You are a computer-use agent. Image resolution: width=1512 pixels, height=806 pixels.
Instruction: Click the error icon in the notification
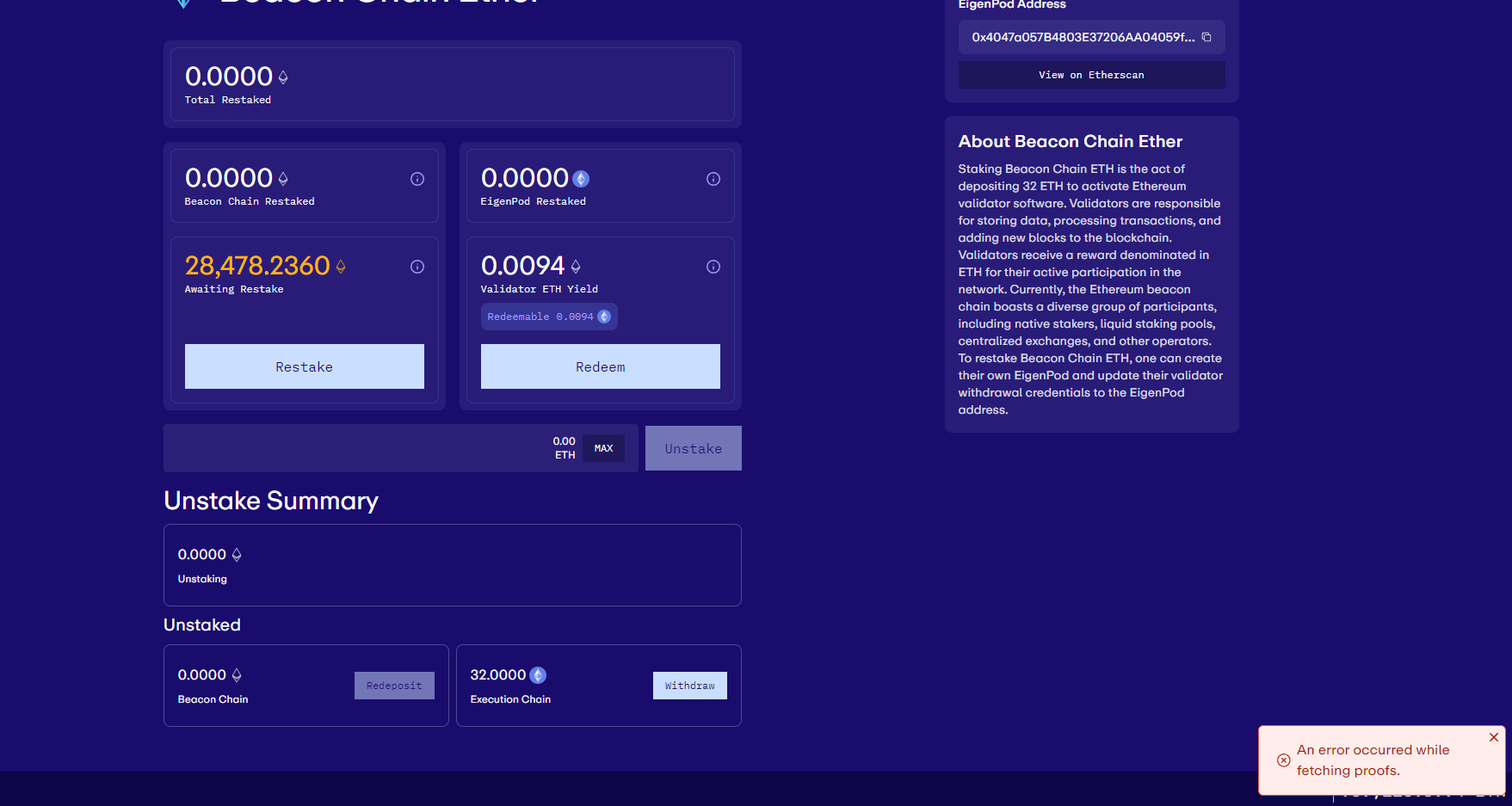[x=1283, y=760]
